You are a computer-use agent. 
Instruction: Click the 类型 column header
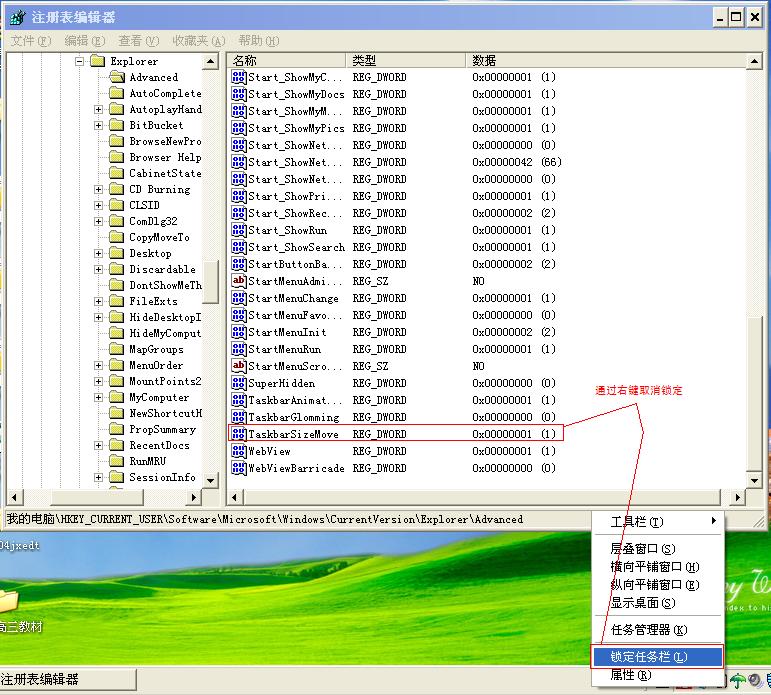point(406,60)
